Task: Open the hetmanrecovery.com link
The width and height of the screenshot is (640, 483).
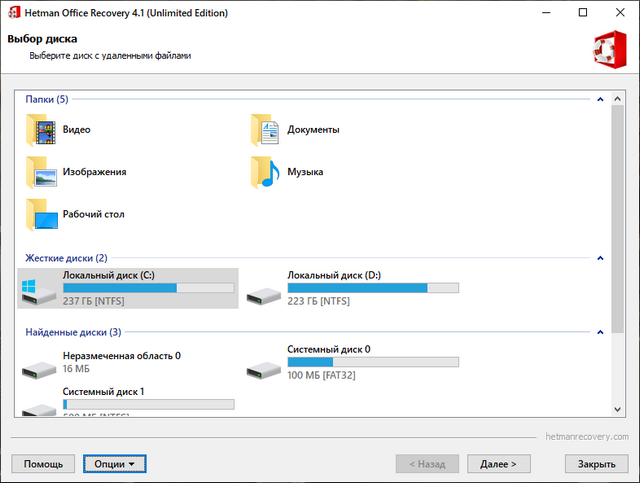Action: 585,437
